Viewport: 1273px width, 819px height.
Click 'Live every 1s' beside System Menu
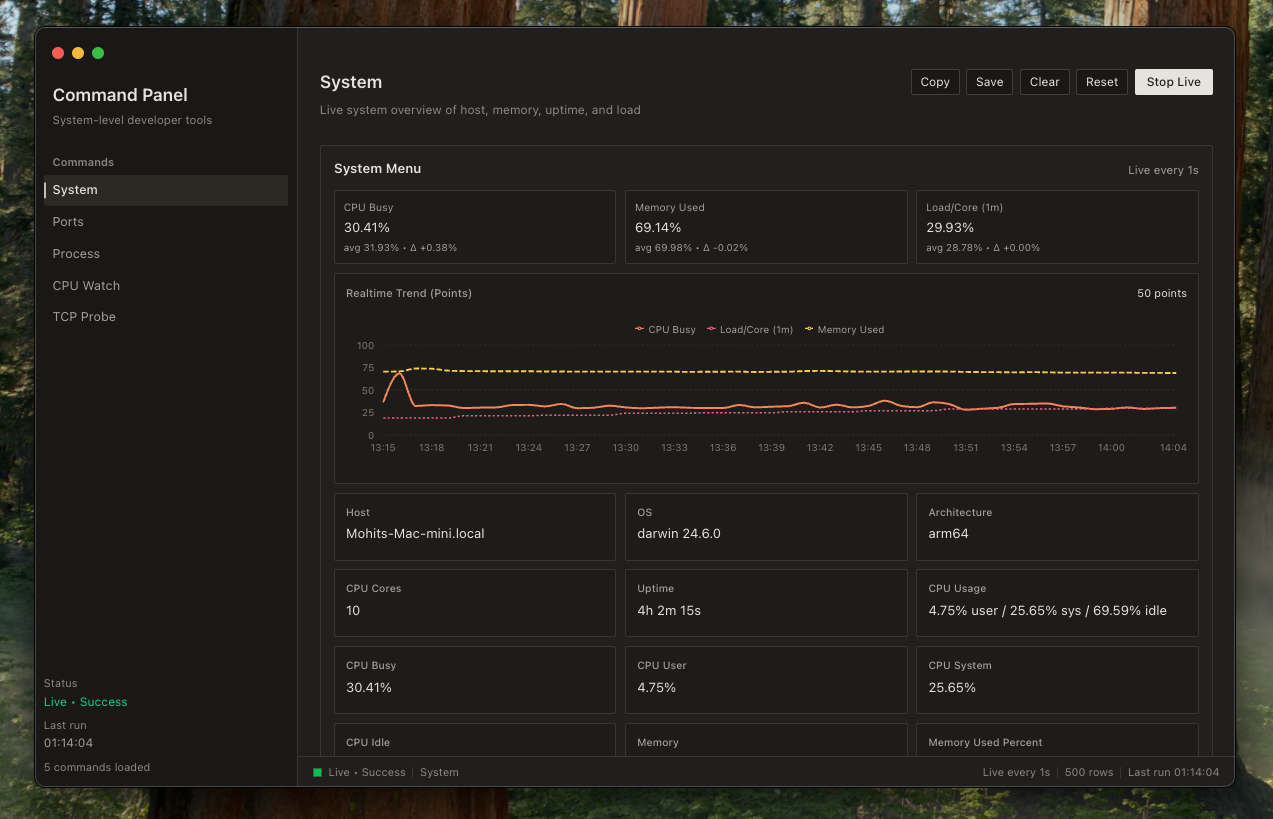1163,170
